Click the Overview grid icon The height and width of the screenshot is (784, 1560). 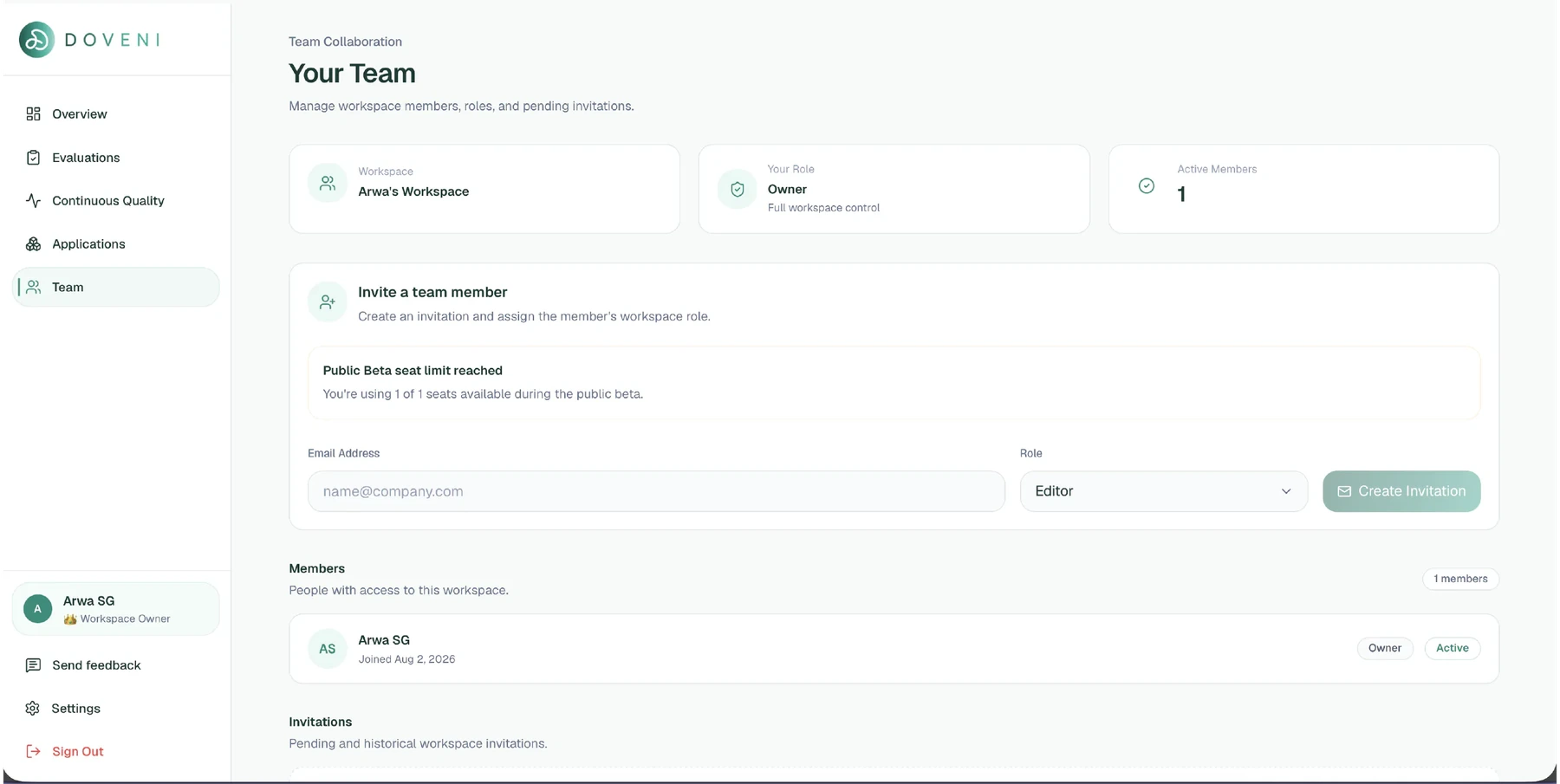click(x=33, y=114)
